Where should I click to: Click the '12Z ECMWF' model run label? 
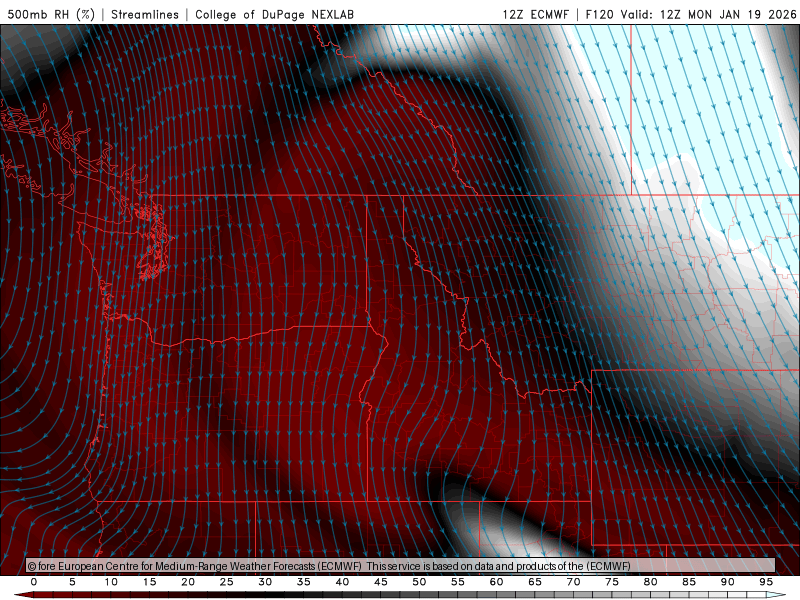click(x=535, y=14)
